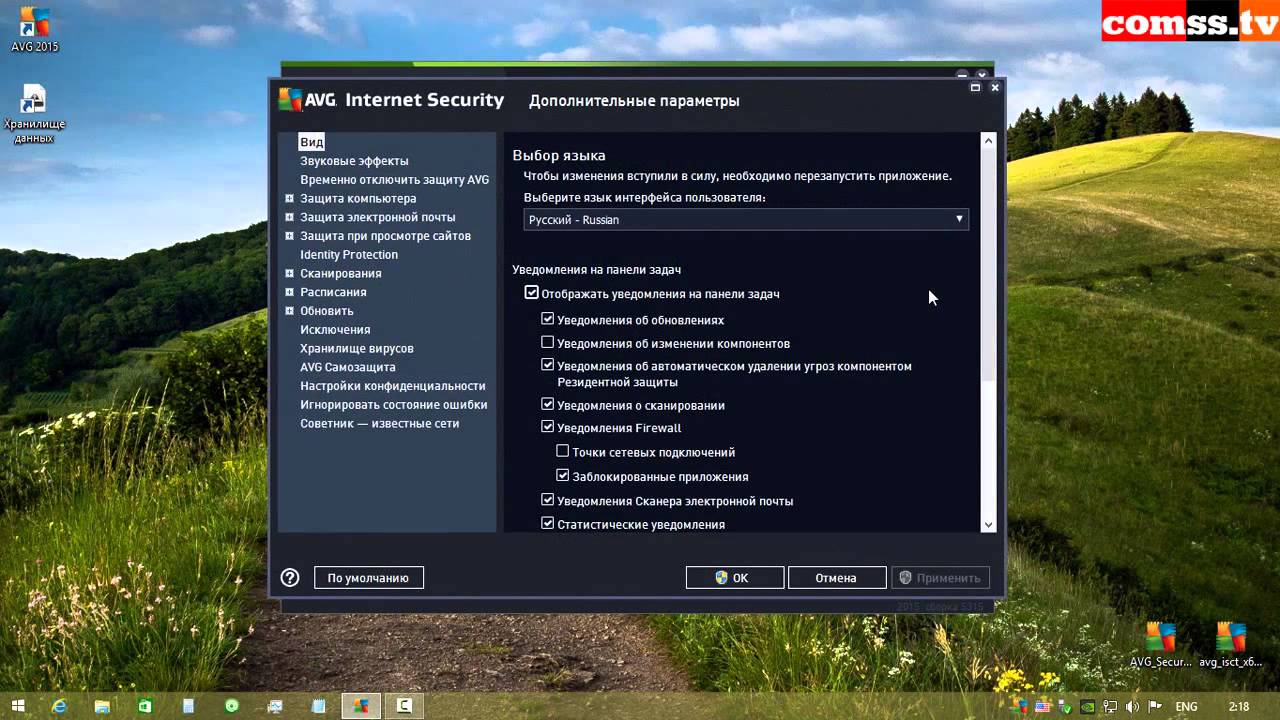Screen dimensions: 1280x720
Task: Expand the Расписания tree node
Action: coord(289,292)
